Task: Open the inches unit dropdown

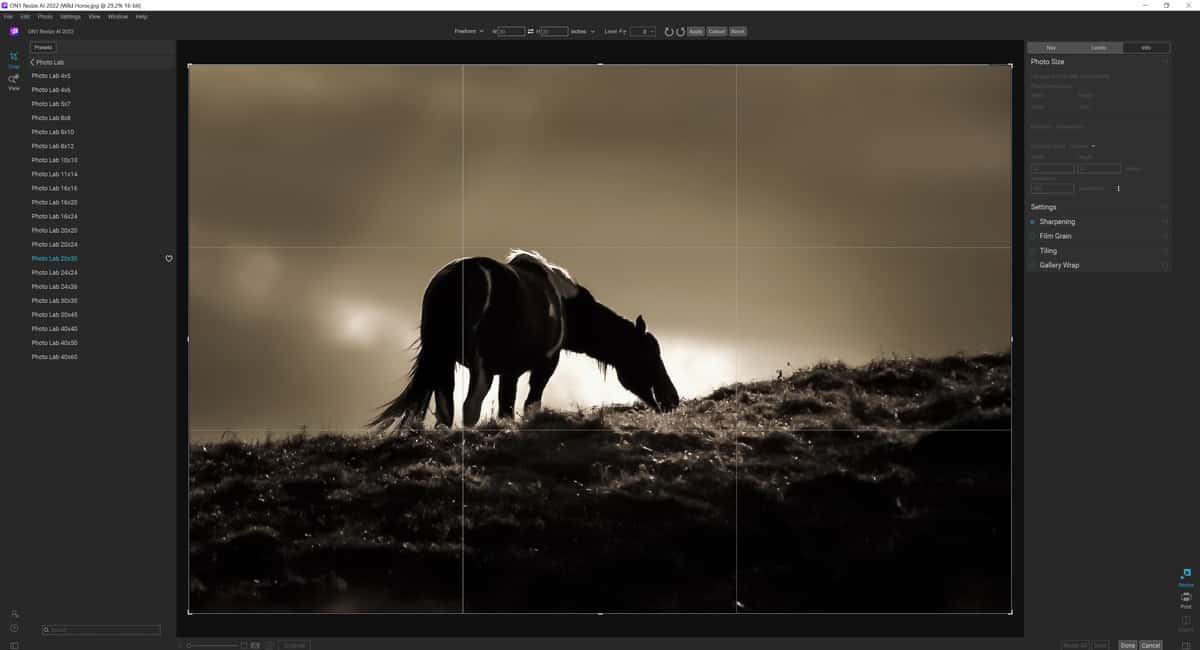Action: (582, 32)
